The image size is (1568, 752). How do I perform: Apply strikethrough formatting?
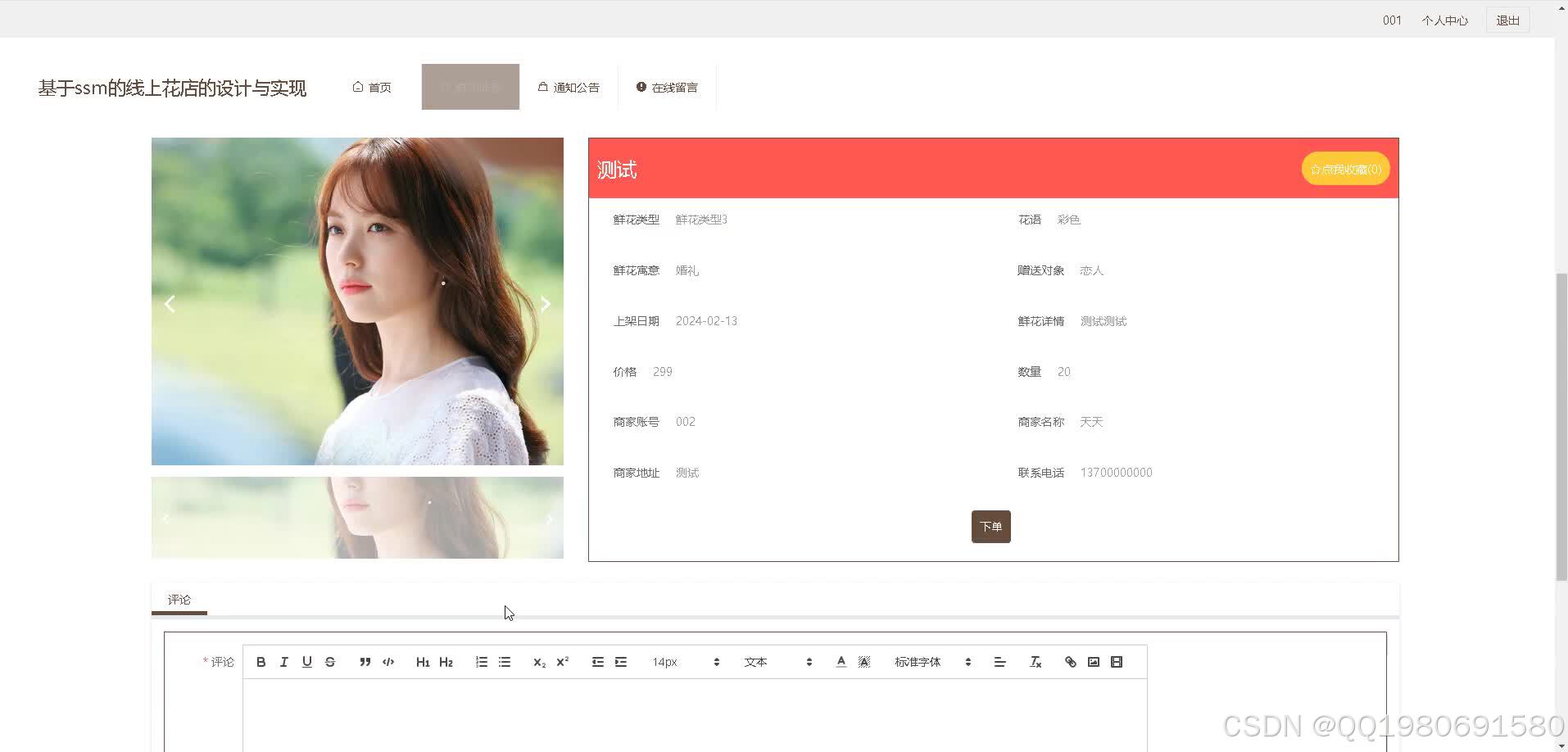tap(329, 661)
